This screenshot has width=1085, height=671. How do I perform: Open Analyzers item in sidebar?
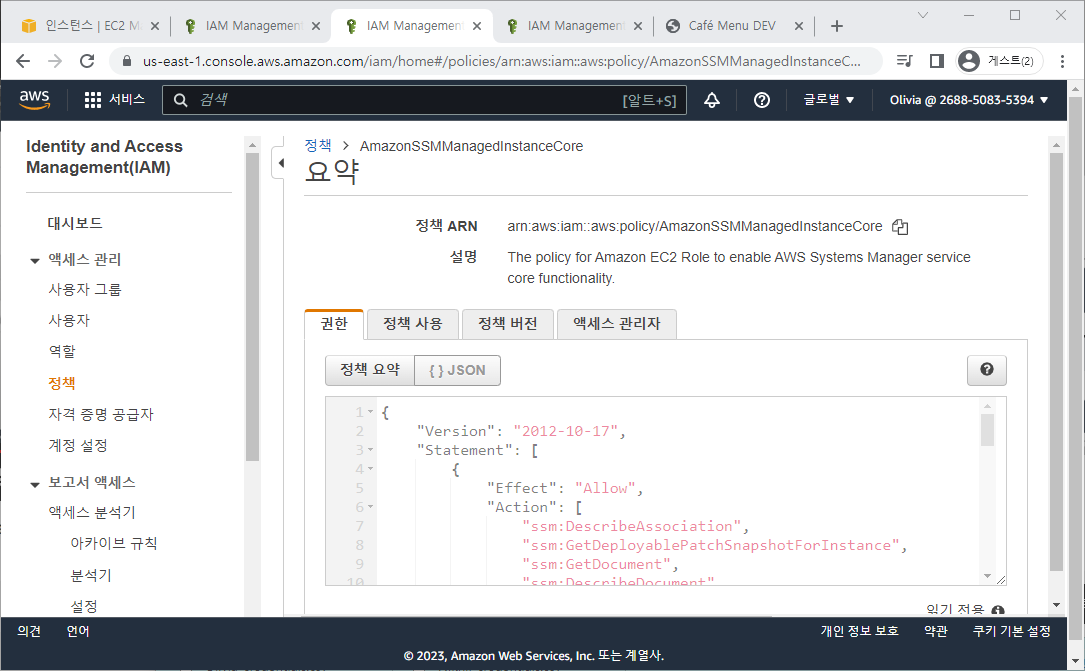pos(91,575)
